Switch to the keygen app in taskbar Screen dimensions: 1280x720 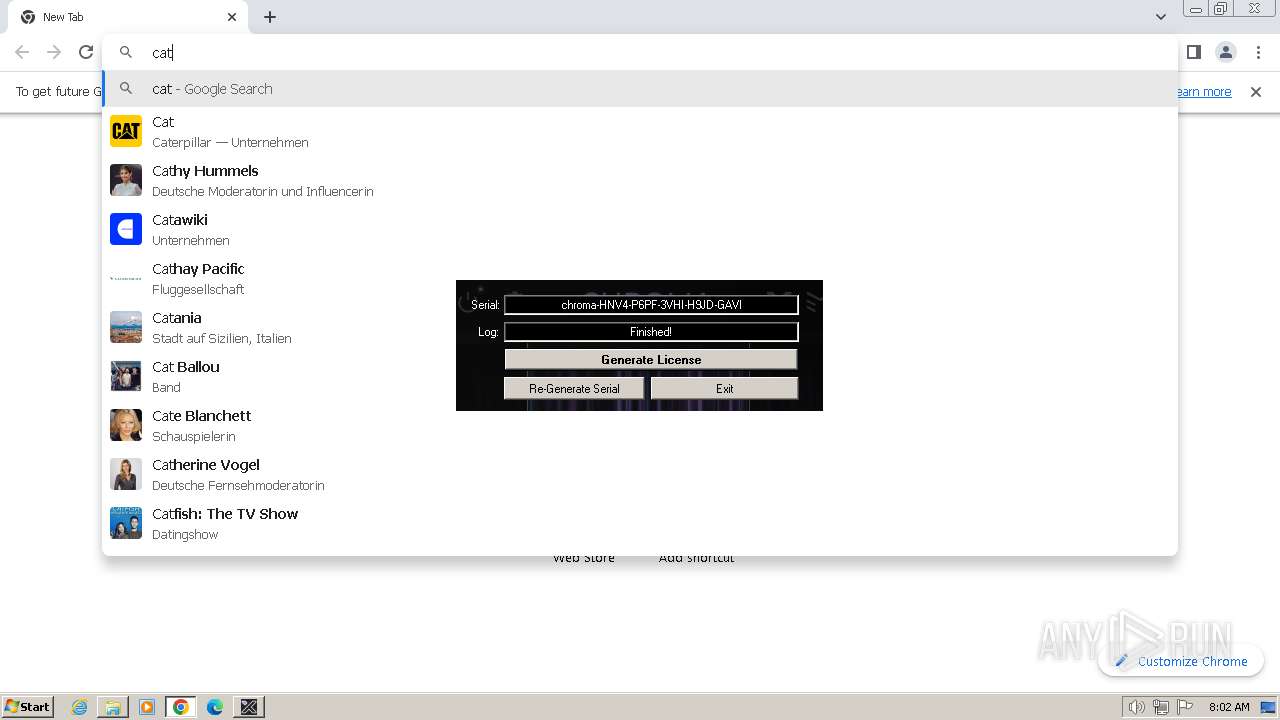click(249, 707)
